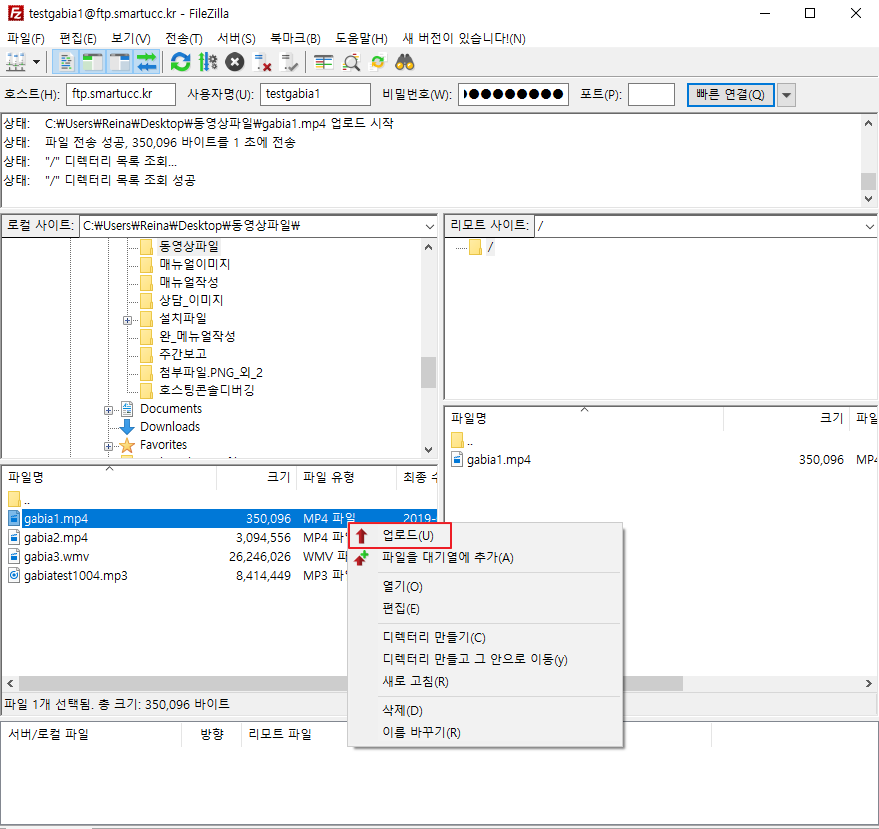Screen dimensions: 879x829
Task: Select the 주간보고 folder
Action: 183,354
